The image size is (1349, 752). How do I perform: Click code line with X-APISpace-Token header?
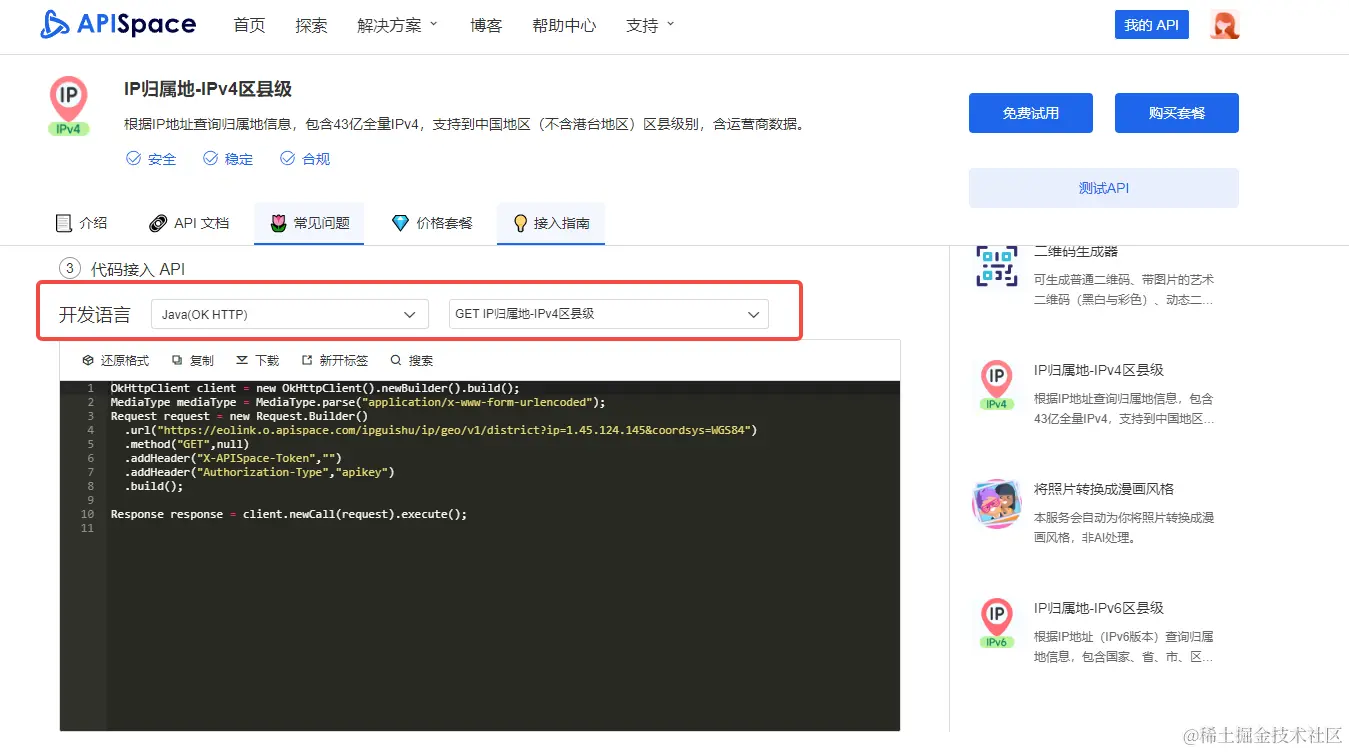click(x=233, y=458)
